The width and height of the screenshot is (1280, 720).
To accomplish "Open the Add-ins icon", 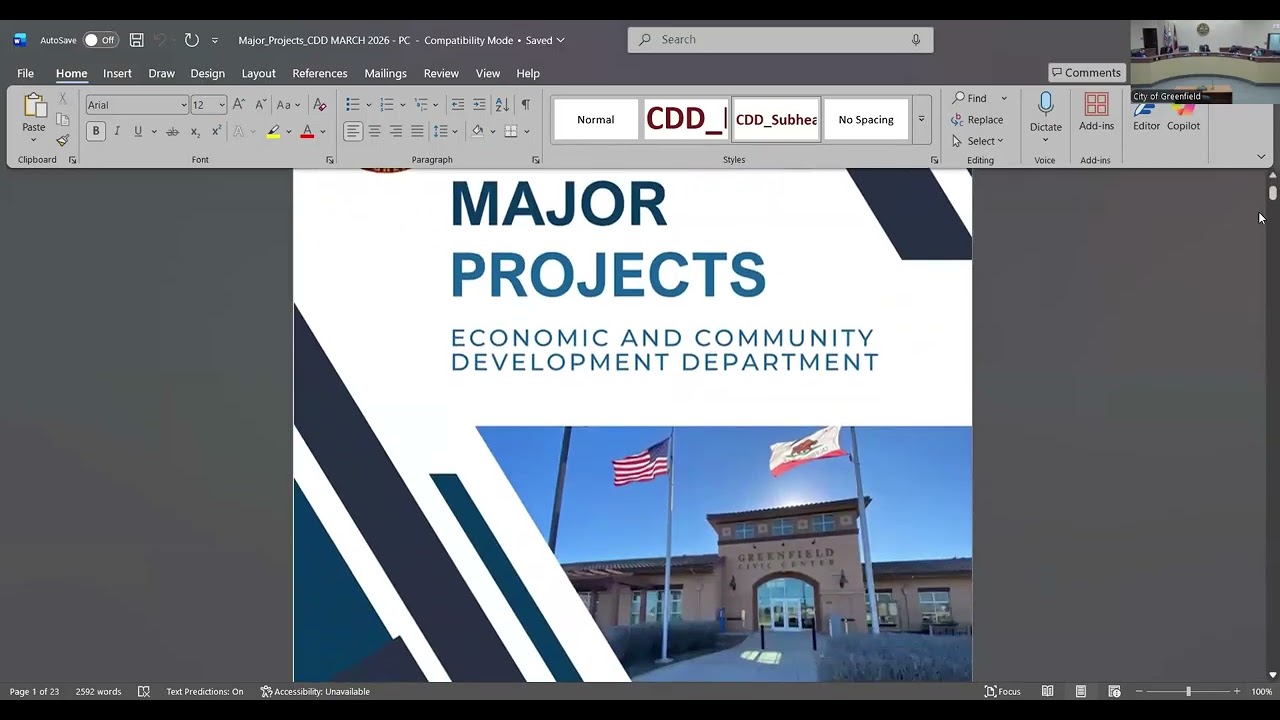I will pyautogui.click(x=1096, y=105).
